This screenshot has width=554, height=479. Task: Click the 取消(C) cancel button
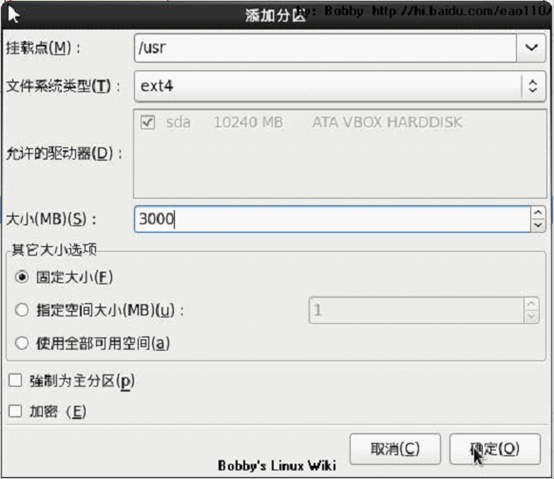tap(395, 449)
